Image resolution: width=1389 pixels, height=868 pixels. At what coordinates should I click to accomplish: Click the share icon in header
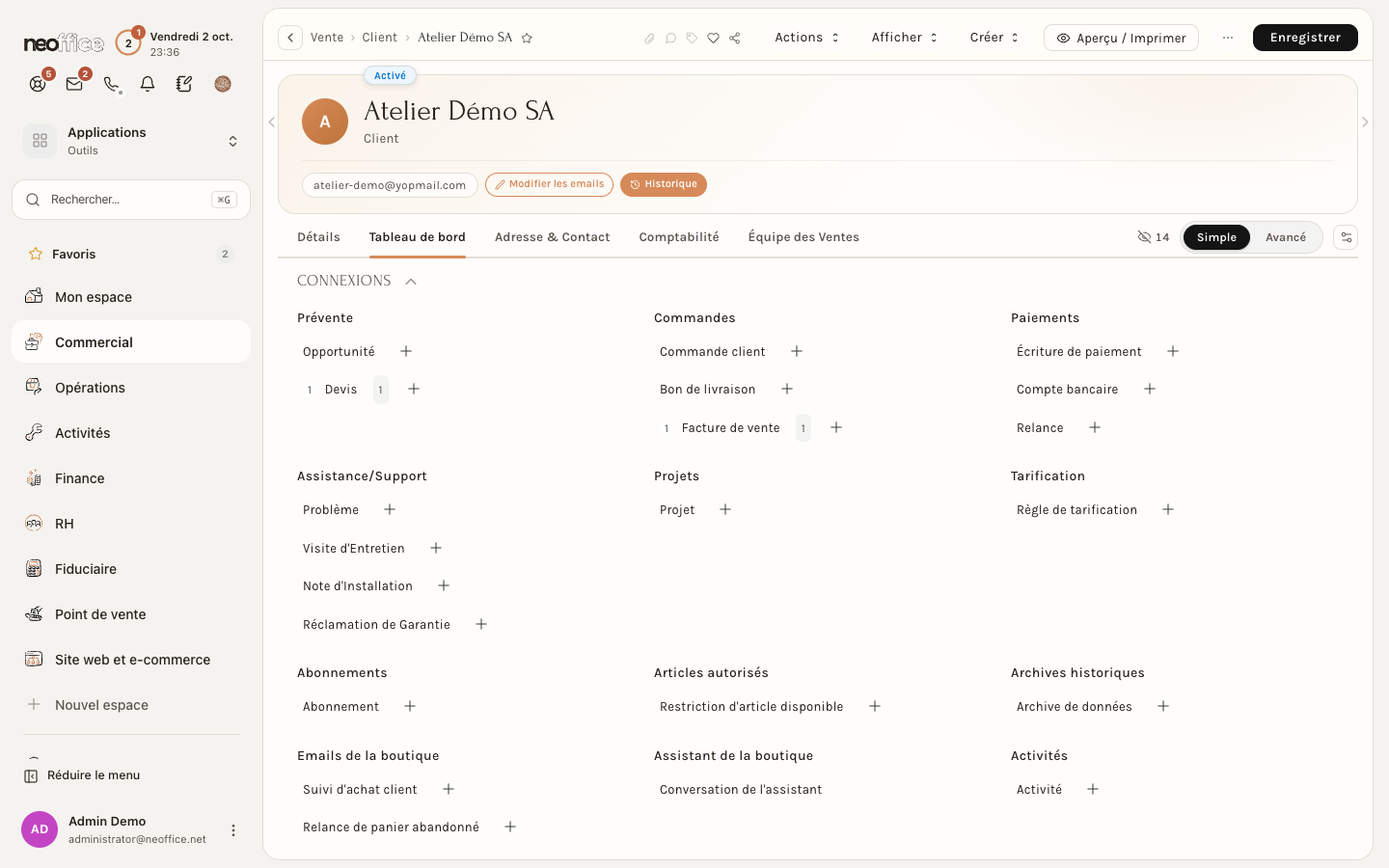coord(735,39)
